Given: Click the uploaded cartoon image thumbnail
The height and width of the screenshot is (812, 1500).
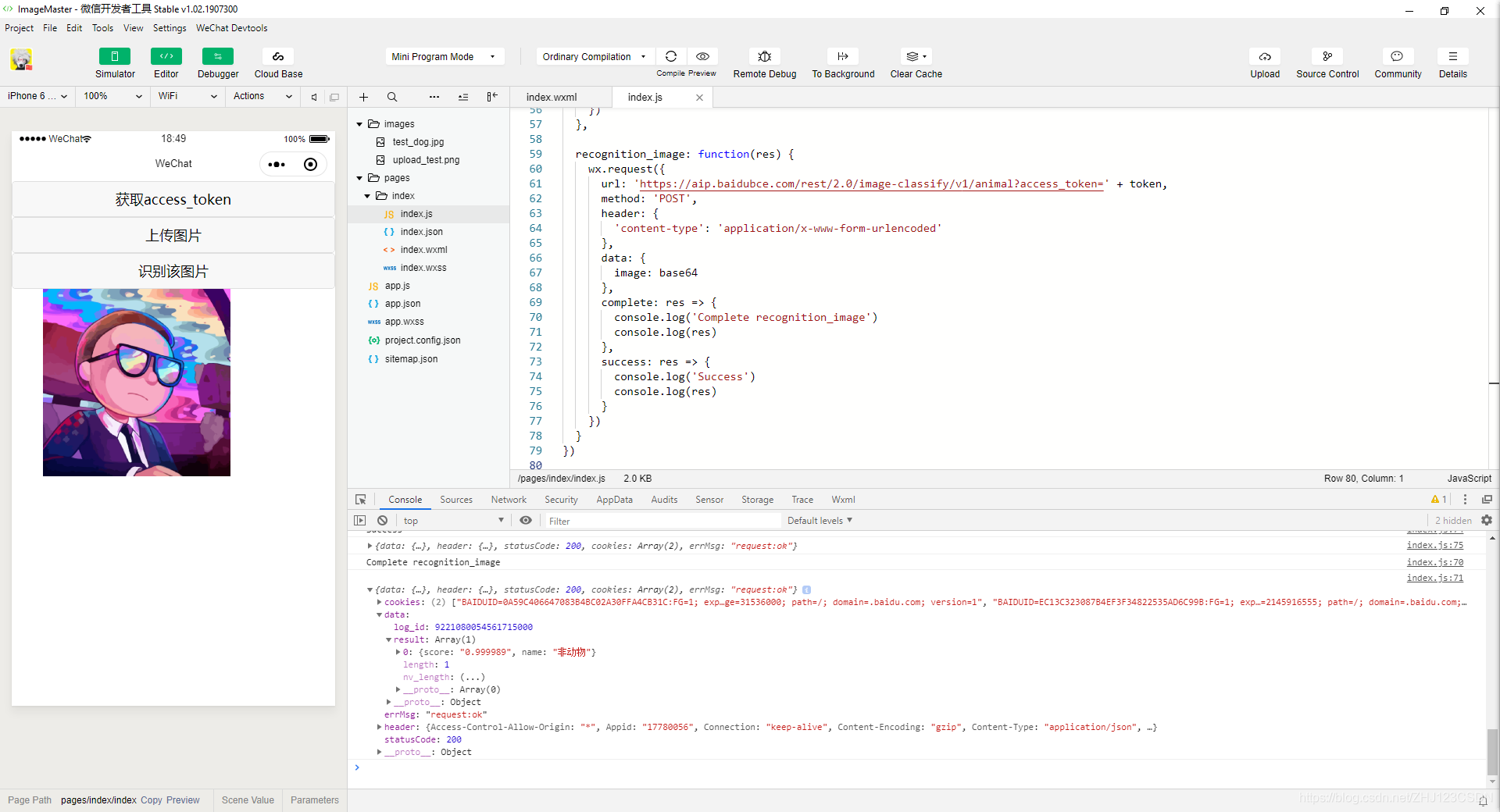Looking at the screenshot, I should [x=137, y=383].
